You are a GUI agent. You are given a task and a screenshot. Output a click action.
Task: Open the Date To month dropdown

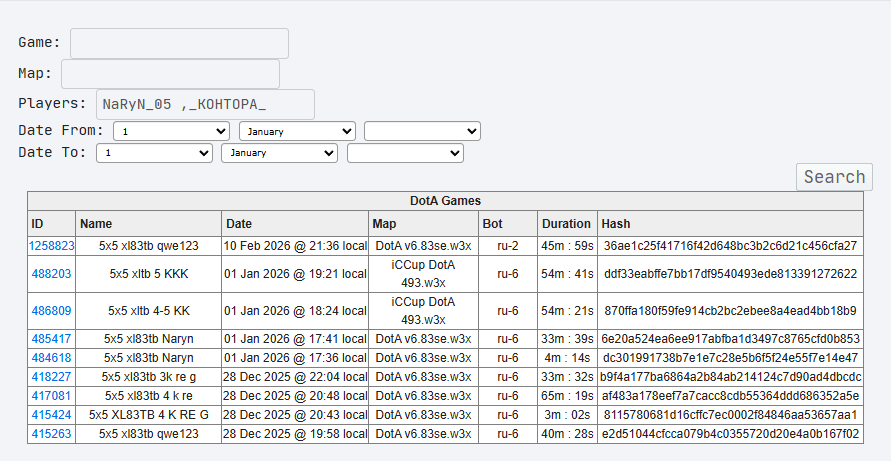coord(279,153)
